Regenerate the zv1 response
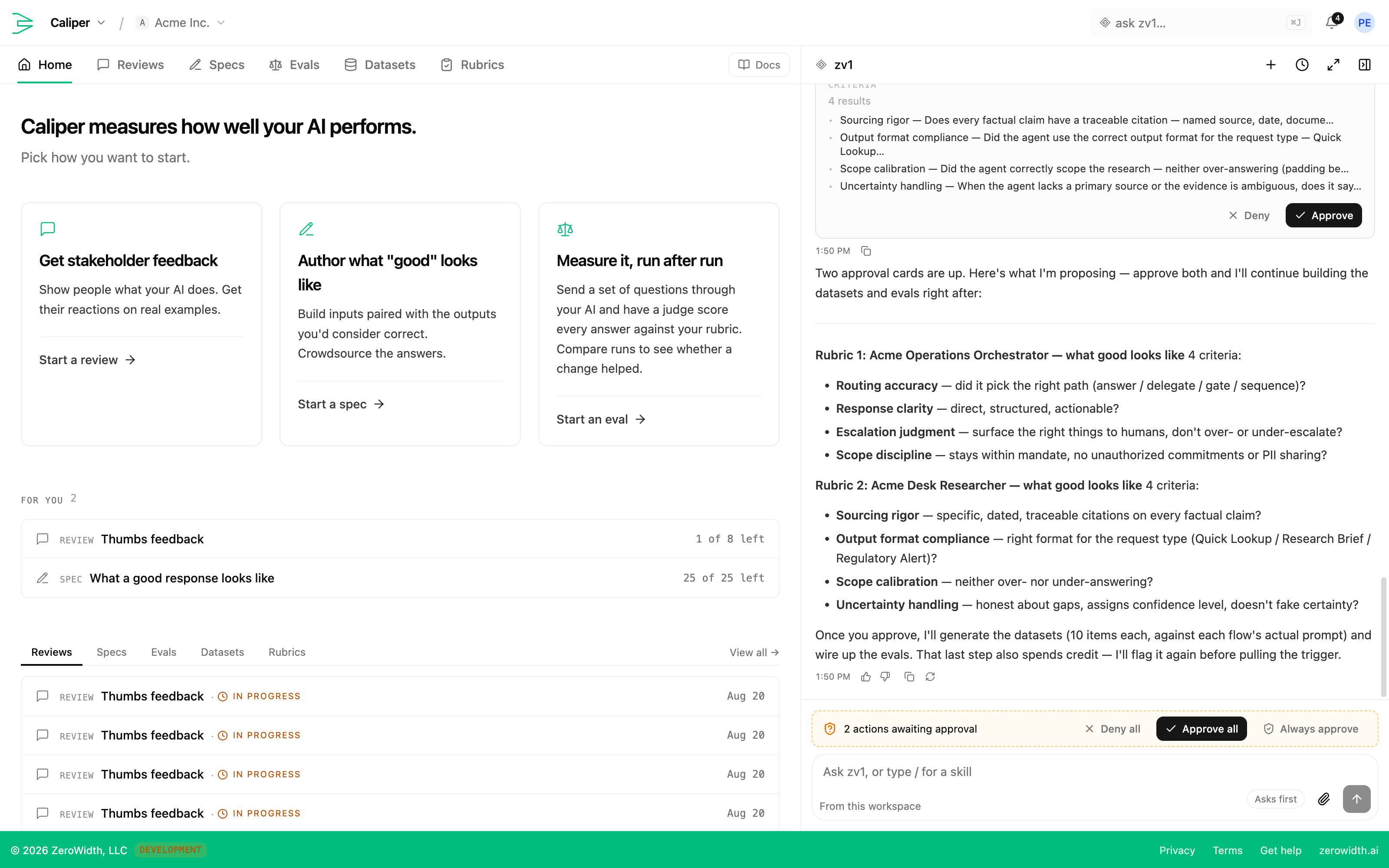This screenshot has width=1389, height=868. click(x=930, y=677)
